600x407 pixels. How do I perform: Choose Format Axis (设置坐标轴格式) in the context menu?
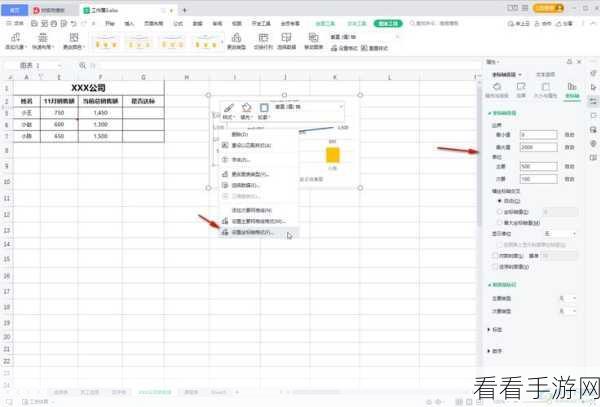(x=258, y=232)
